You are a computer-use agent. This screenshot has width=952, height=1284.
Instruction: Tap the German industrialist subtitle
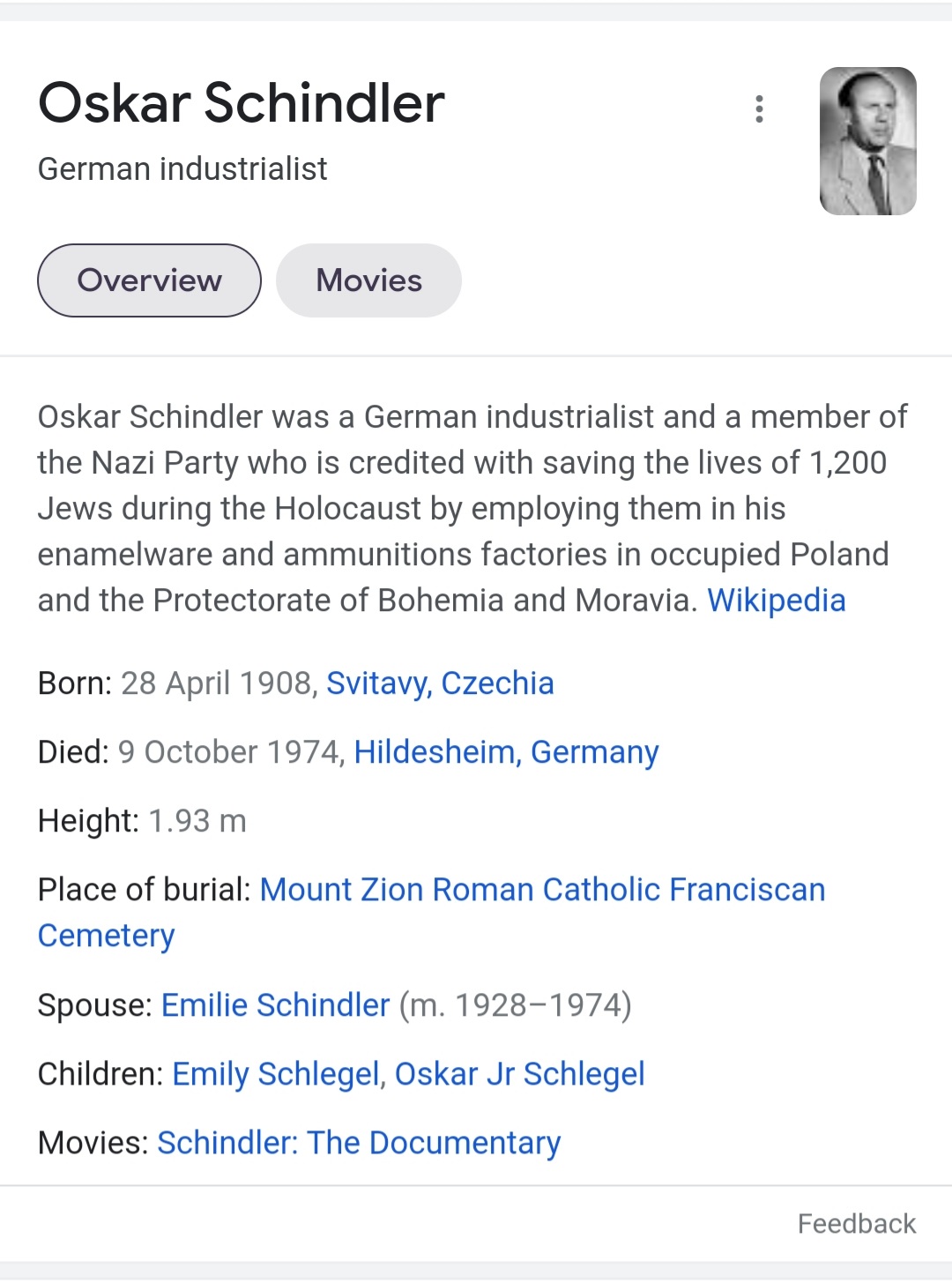pos(182,168)
